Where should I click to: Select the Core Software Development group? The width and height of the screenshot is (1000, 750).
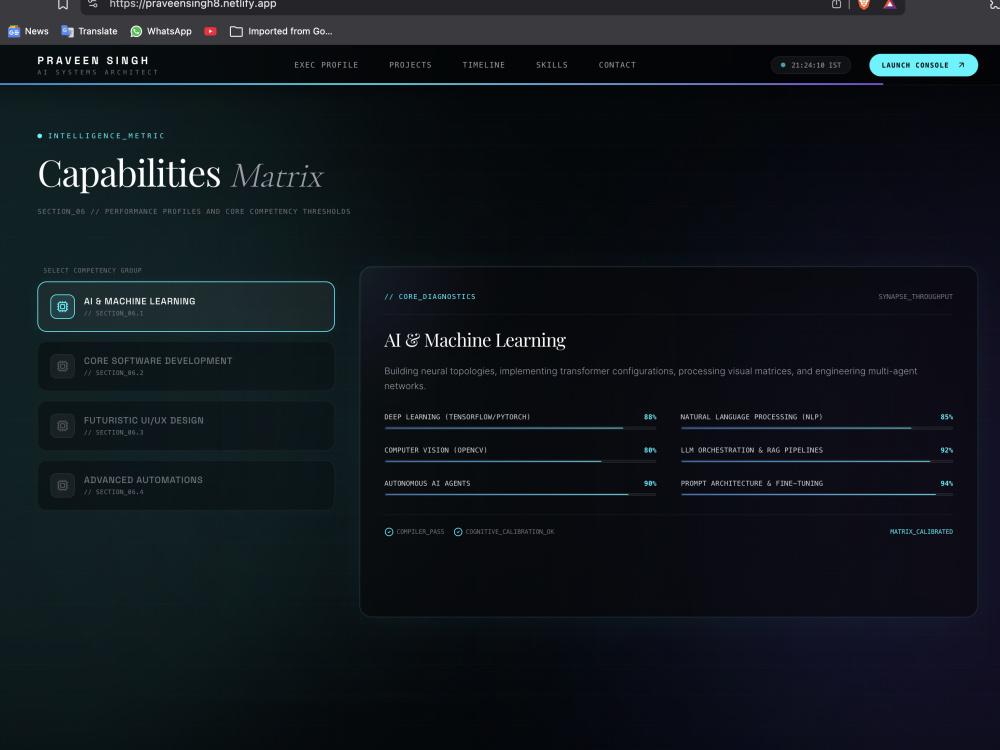click(186, 366)
